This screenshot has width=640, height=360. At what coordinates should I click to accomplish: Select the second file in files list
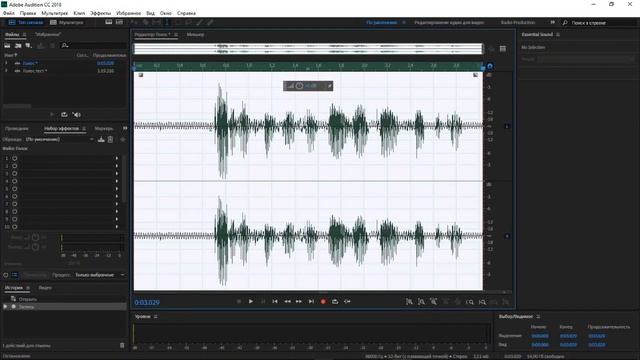click(x=64, y=71)
